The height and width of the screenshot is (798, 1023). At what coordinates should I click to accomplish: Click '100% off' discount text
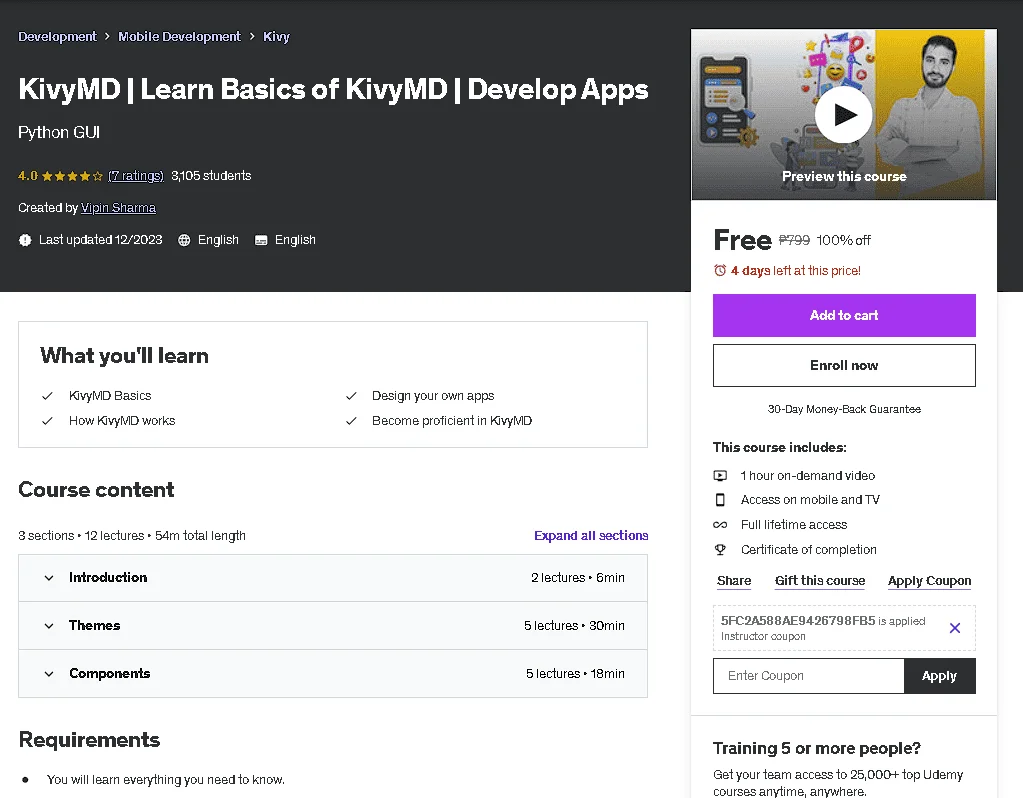[x=844, y=240]
